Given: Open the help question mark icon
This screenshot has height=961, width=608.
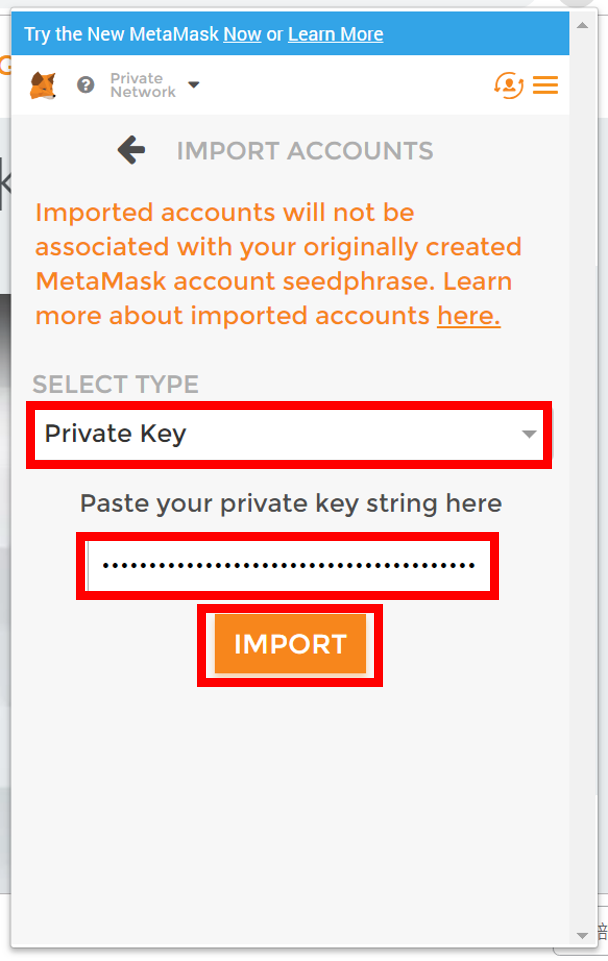Looking at the screenshot, I should (x=86, y=85).
